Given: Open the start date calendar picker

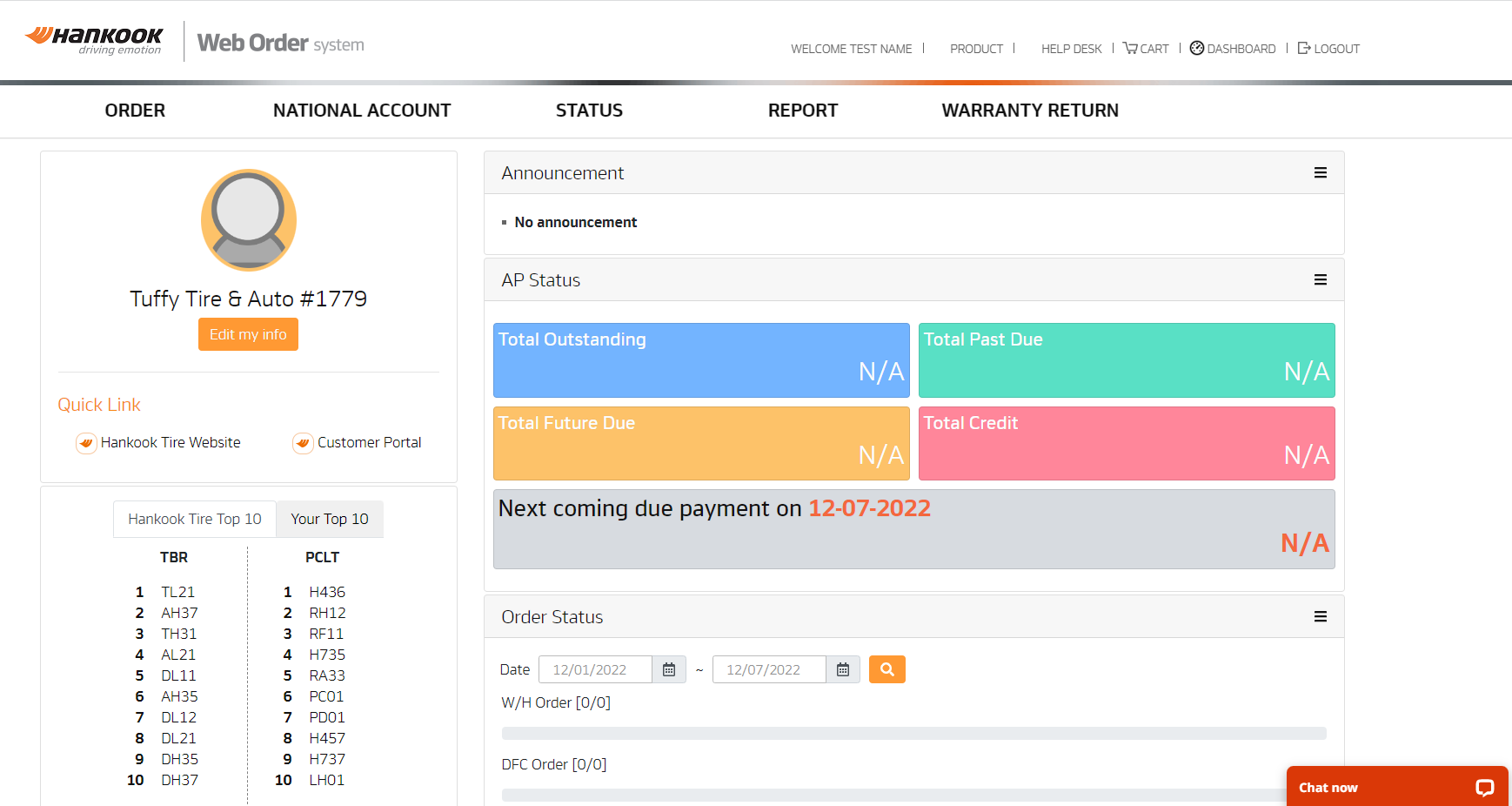Looking at the screenshot, I should [669, 669].
